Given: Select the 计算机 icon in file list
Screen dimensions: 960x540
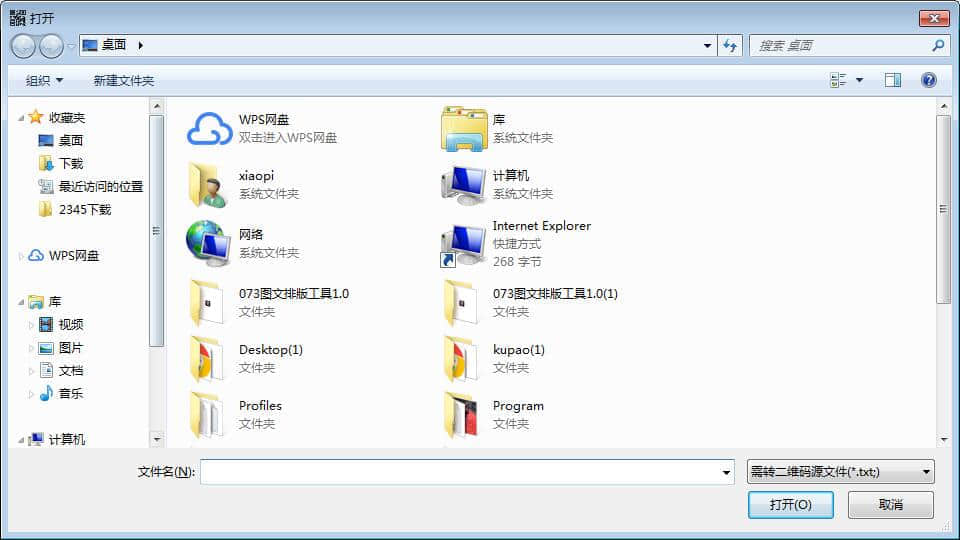Looking at the screenshot, I should tap(463, 185).
